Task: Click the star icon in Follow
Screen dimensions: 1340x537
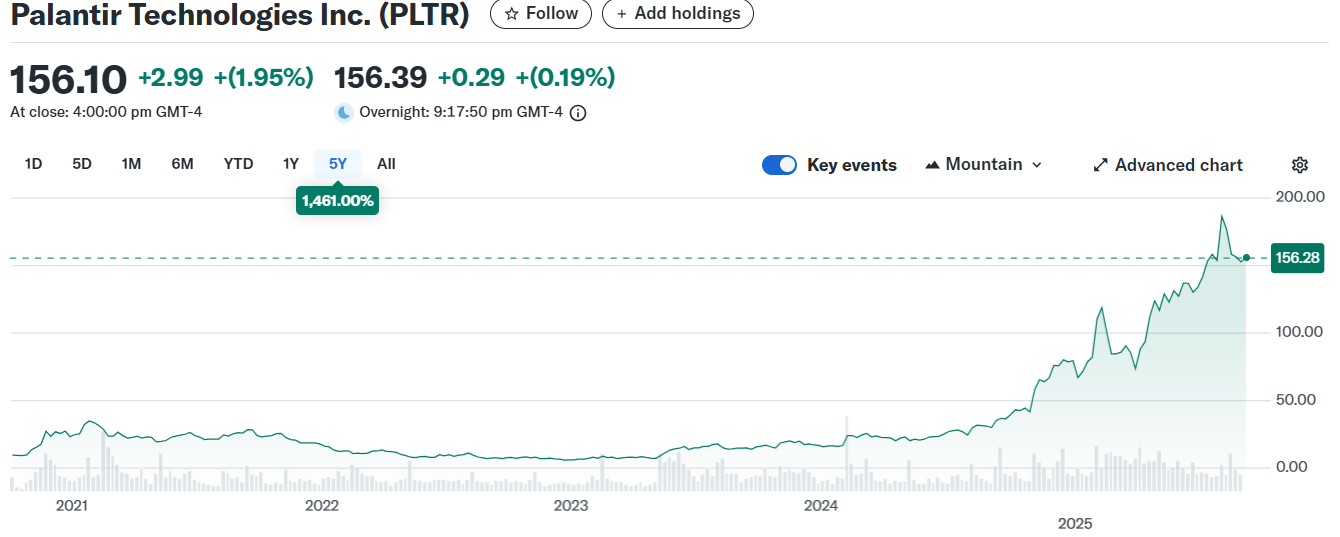Action: pyautogui.click(x=511, y=14)
